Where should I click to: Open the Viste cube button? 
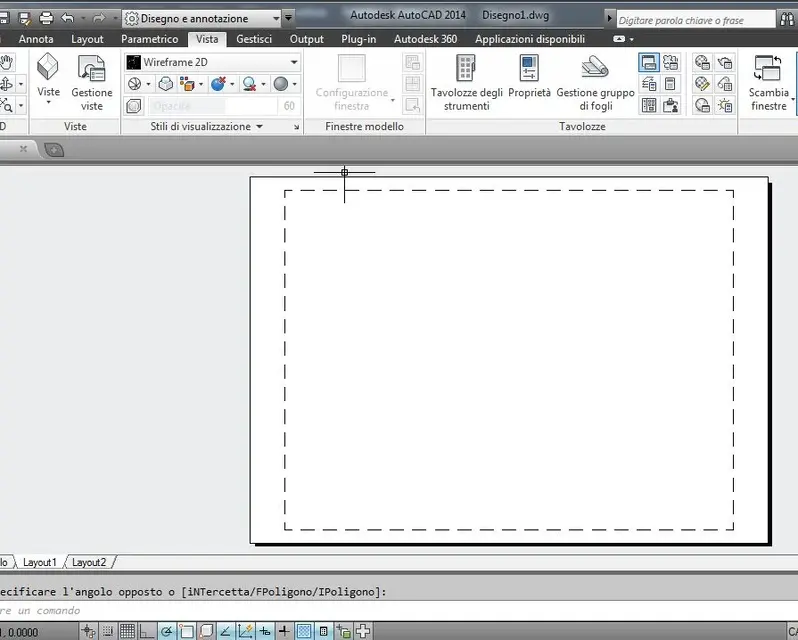(x=48, y=79)
